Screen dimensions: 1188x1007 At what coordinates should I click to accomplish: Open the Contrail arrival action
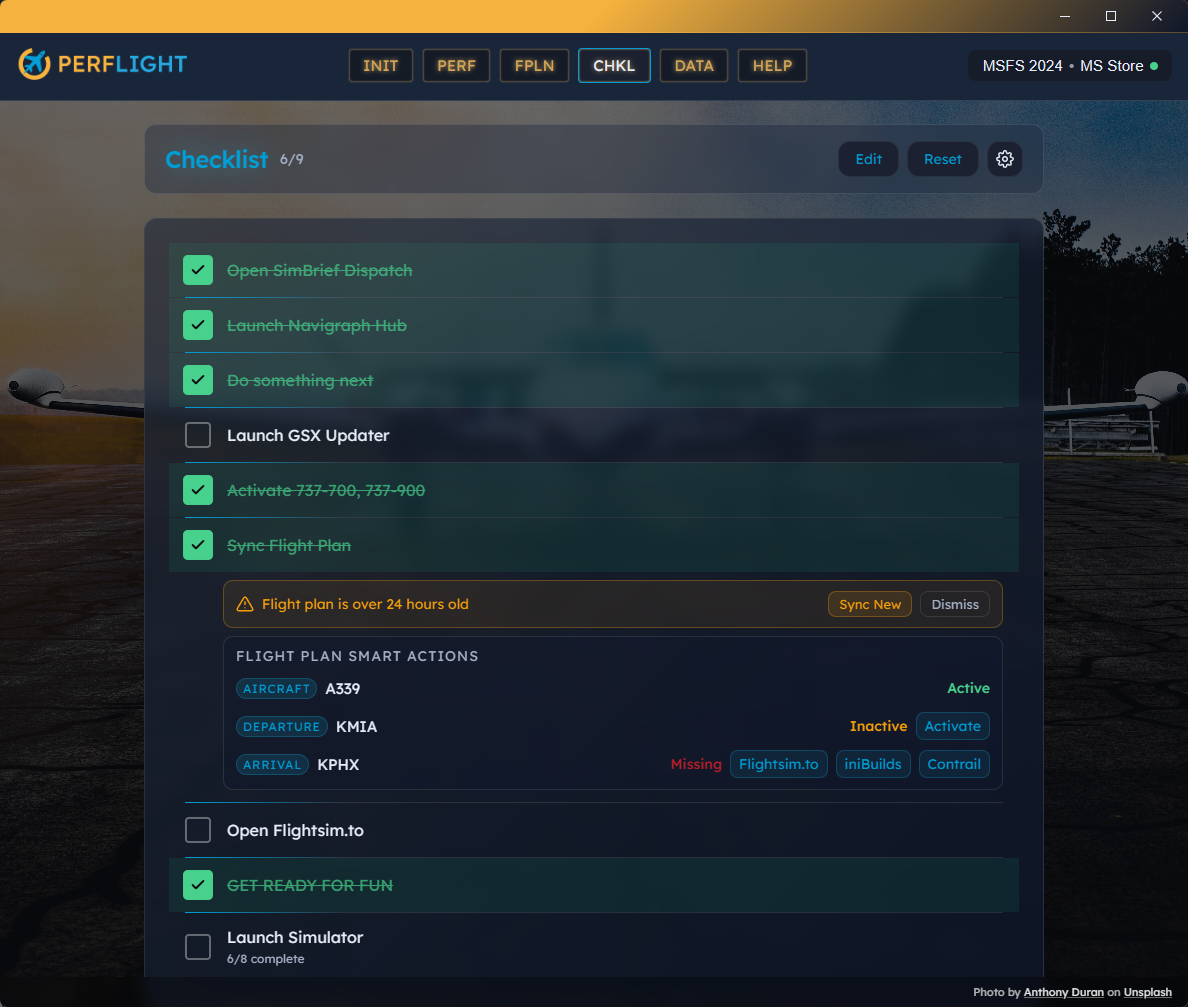[x=954, y=764]
